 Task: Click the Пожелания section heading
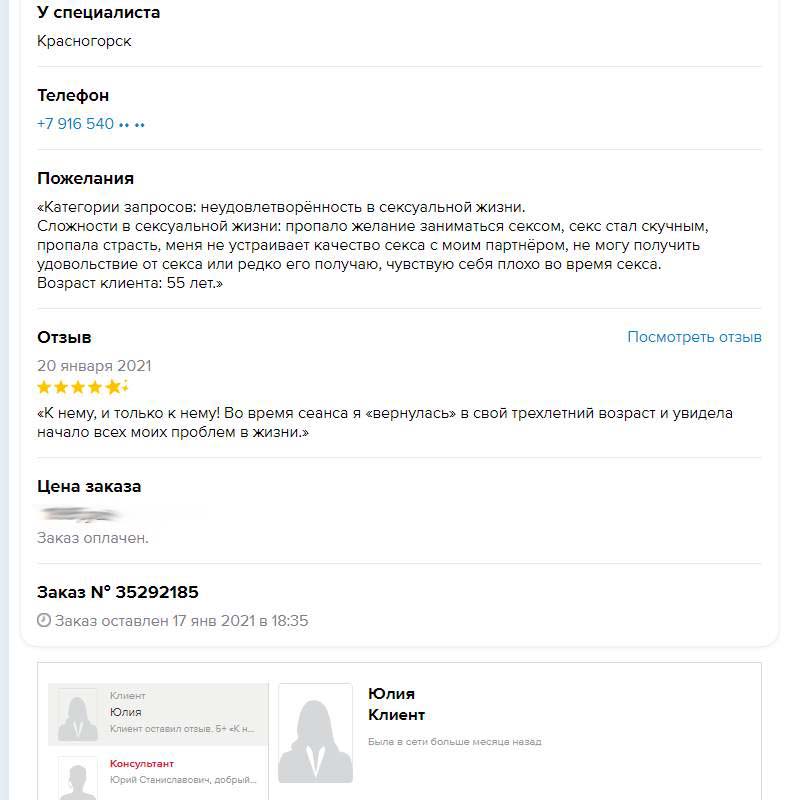tap(85, 178)
